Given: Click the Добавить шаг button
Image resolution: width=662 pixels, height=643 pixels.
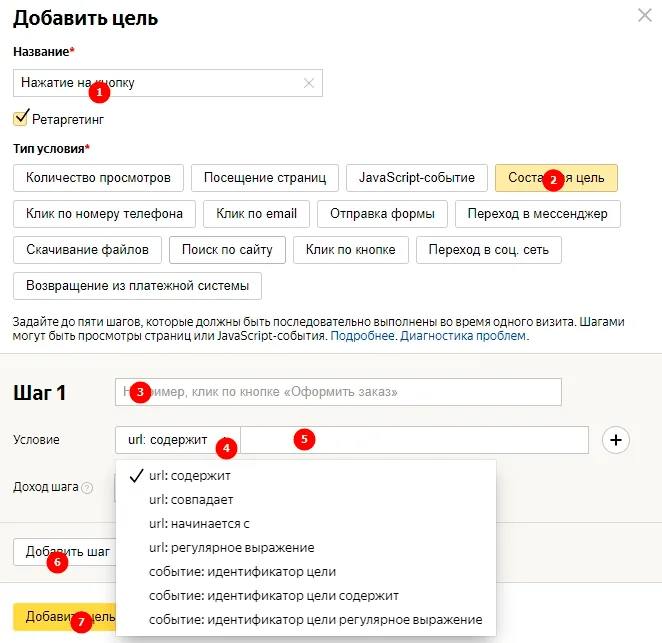Looking at the screenshot, I should (65, 552).
